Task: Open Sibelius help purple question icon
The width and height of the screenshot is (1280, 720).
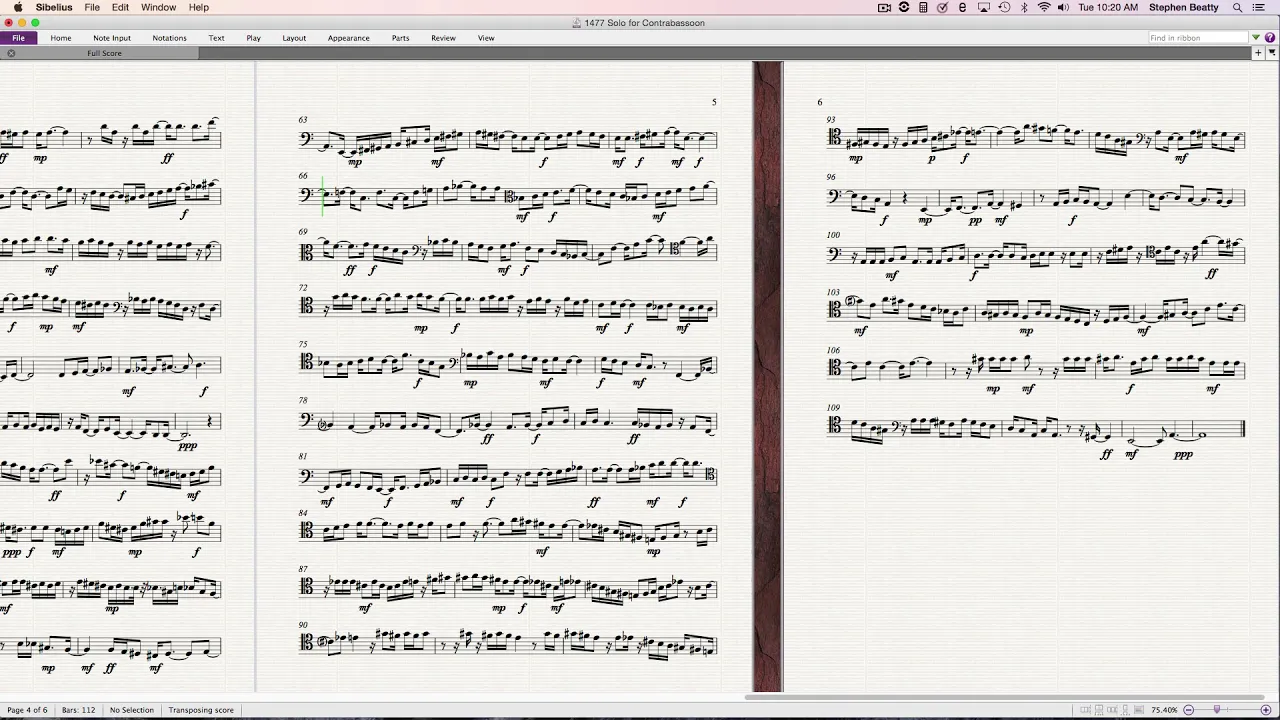Action: [1270, 38]
